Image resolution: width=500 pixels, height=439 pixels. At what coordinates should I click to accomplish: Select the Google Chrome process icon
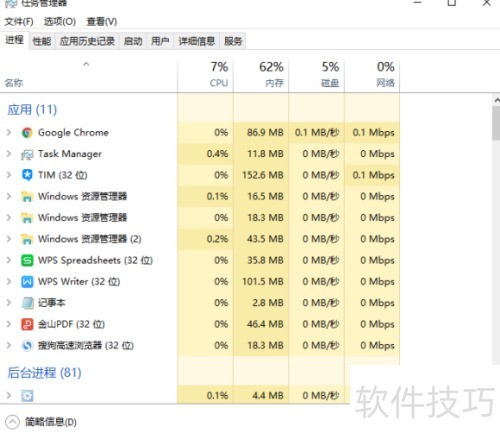[27, 133]
